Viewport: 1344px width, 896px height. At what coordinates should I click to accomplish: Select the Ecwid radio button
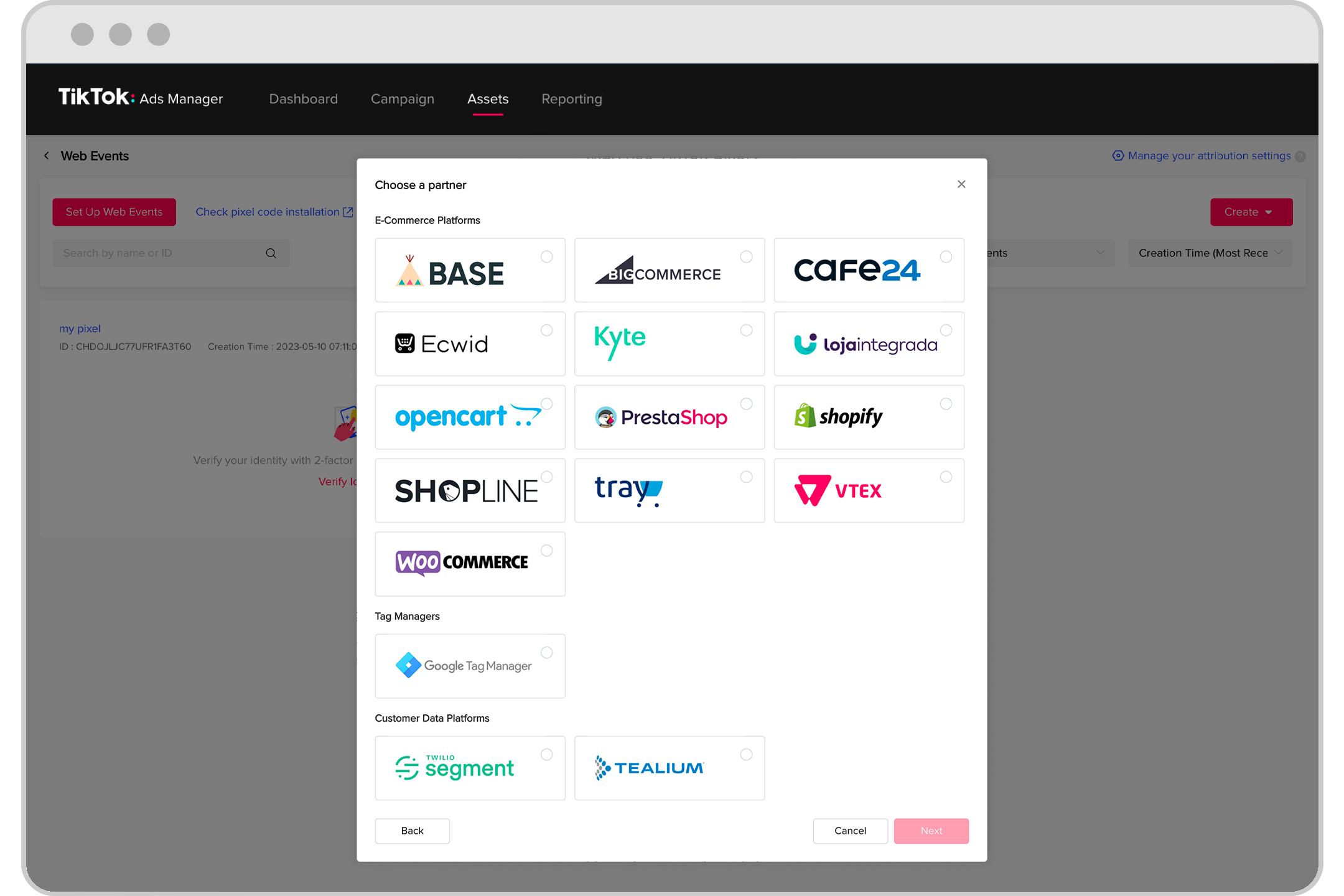(x=546, y=330)
